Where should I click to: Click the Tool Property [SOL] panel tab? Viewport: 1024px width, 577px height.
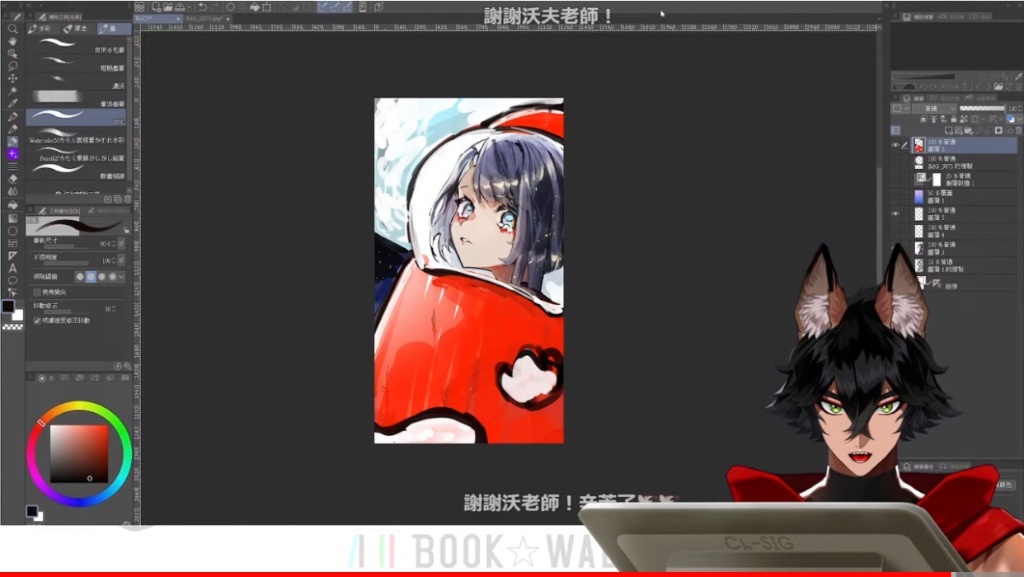(x=59, y=211)
